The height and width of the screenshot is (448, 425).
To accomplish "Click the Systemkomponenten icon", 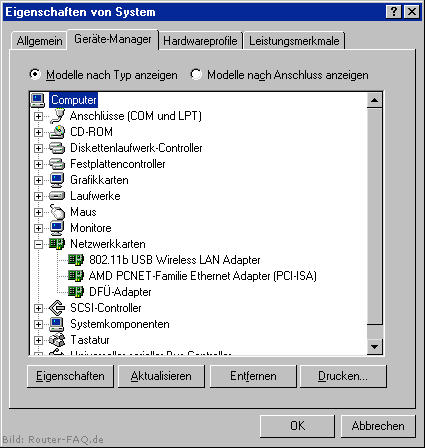I will coord(57,324).
